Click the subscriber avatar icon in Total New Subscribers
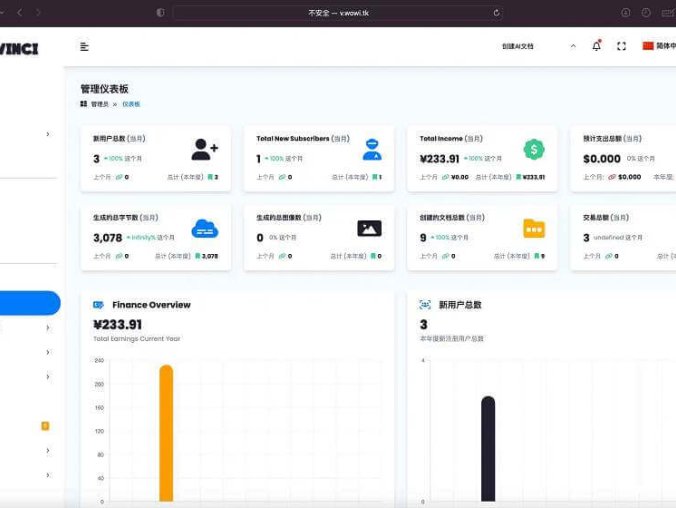Viewport: 676px width, 508px height. [372, 150]
